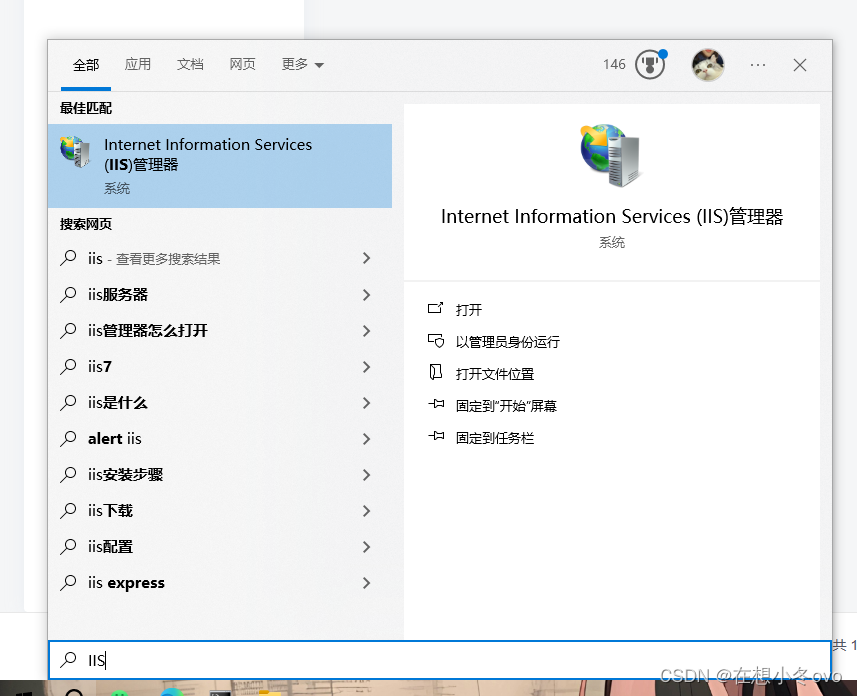This screenshot has width=857, height=696.
Task: Open the three-dot options menu
Action: point(758,65)
